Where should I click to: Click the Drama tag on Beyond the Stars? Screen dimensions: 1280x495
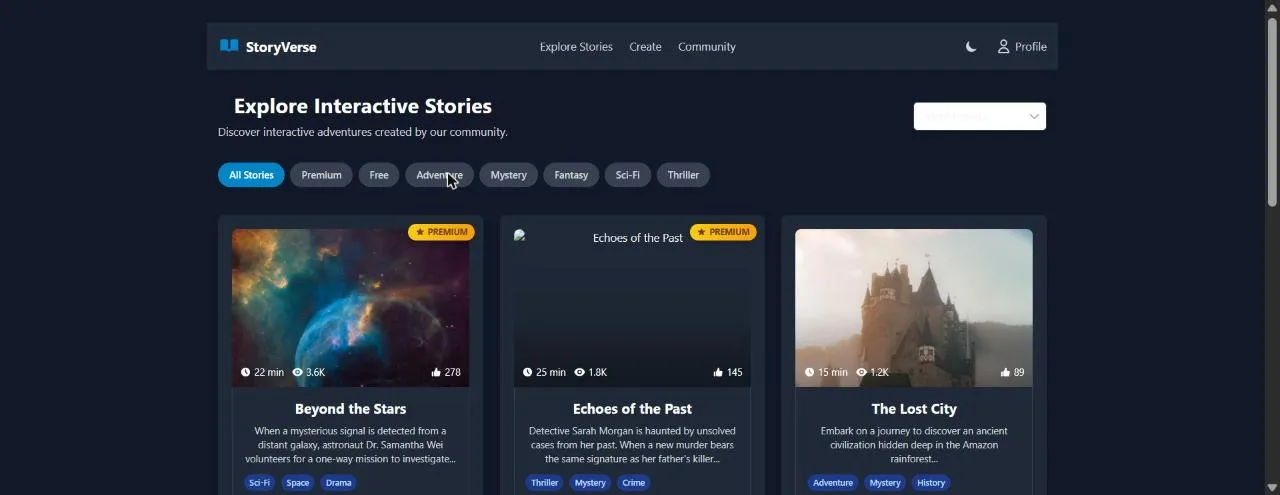pyautogui.click(x=339, y=483)
